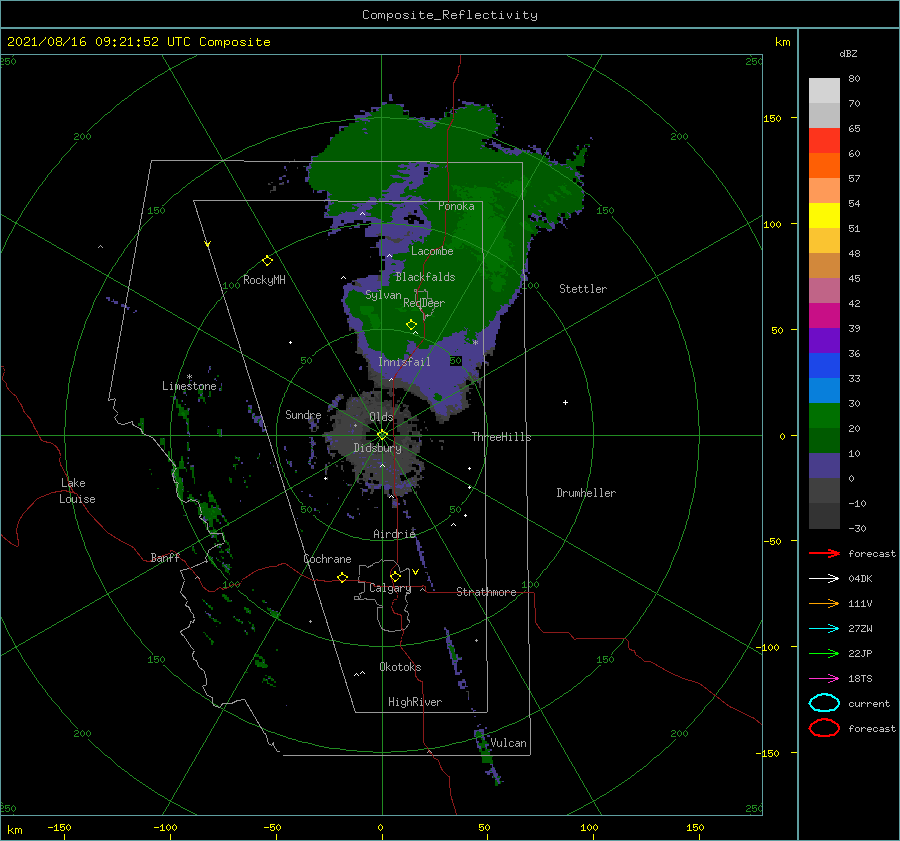Click the Lake Louise label
This screenshot has width=900, height=841.
tap(77, 491)
